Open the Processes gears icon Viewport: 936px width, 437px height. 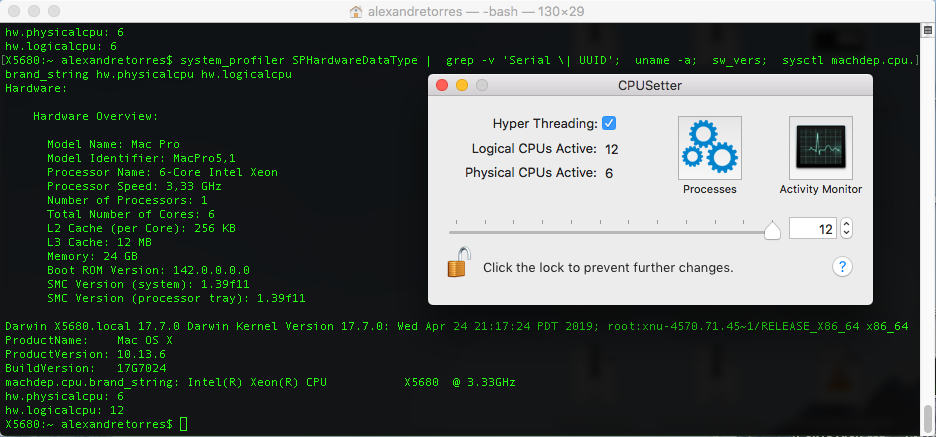pyautogui.click(x=710, y=148)
